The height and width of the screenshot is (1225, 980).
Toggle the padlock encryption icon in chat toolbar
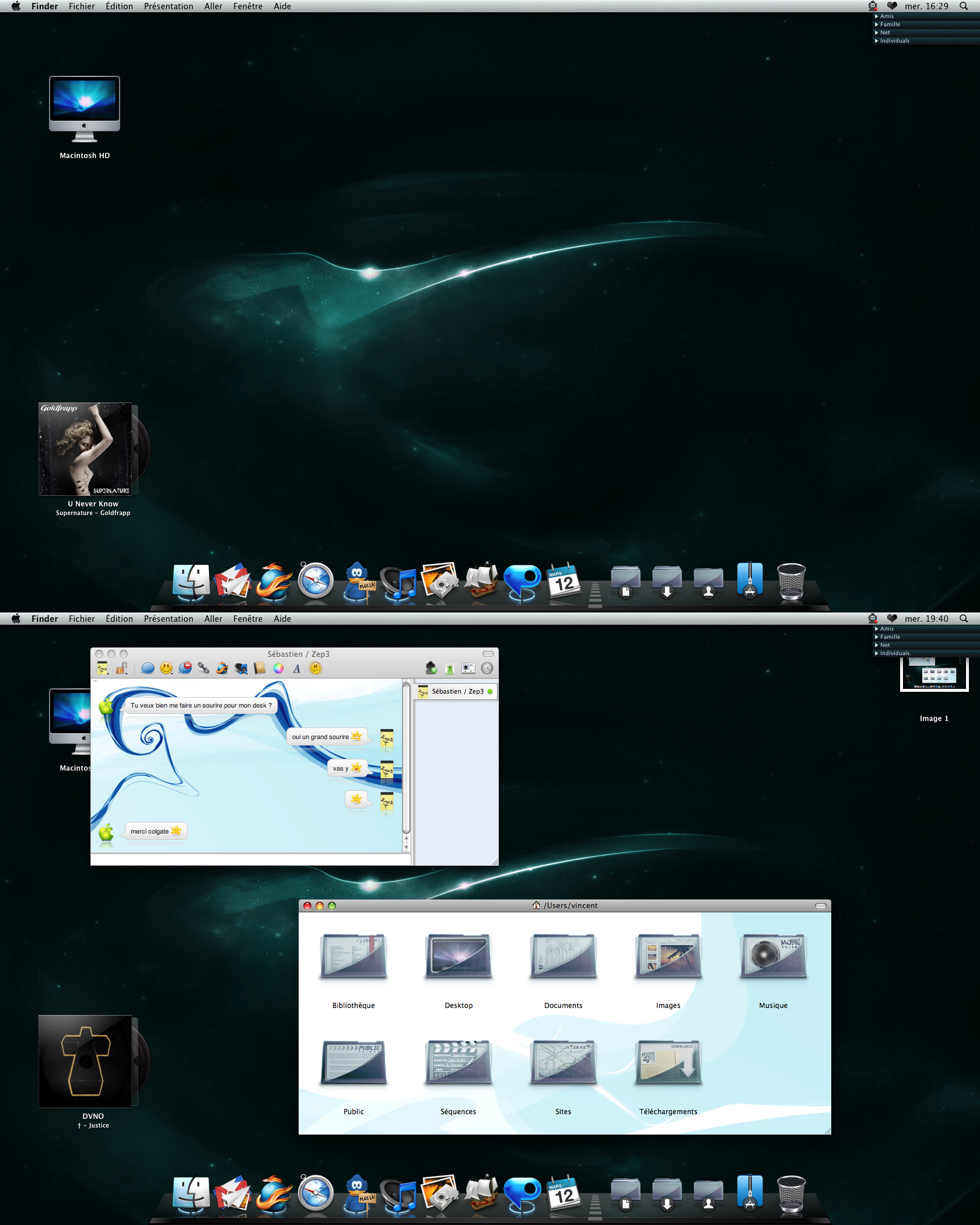[121, 668]
